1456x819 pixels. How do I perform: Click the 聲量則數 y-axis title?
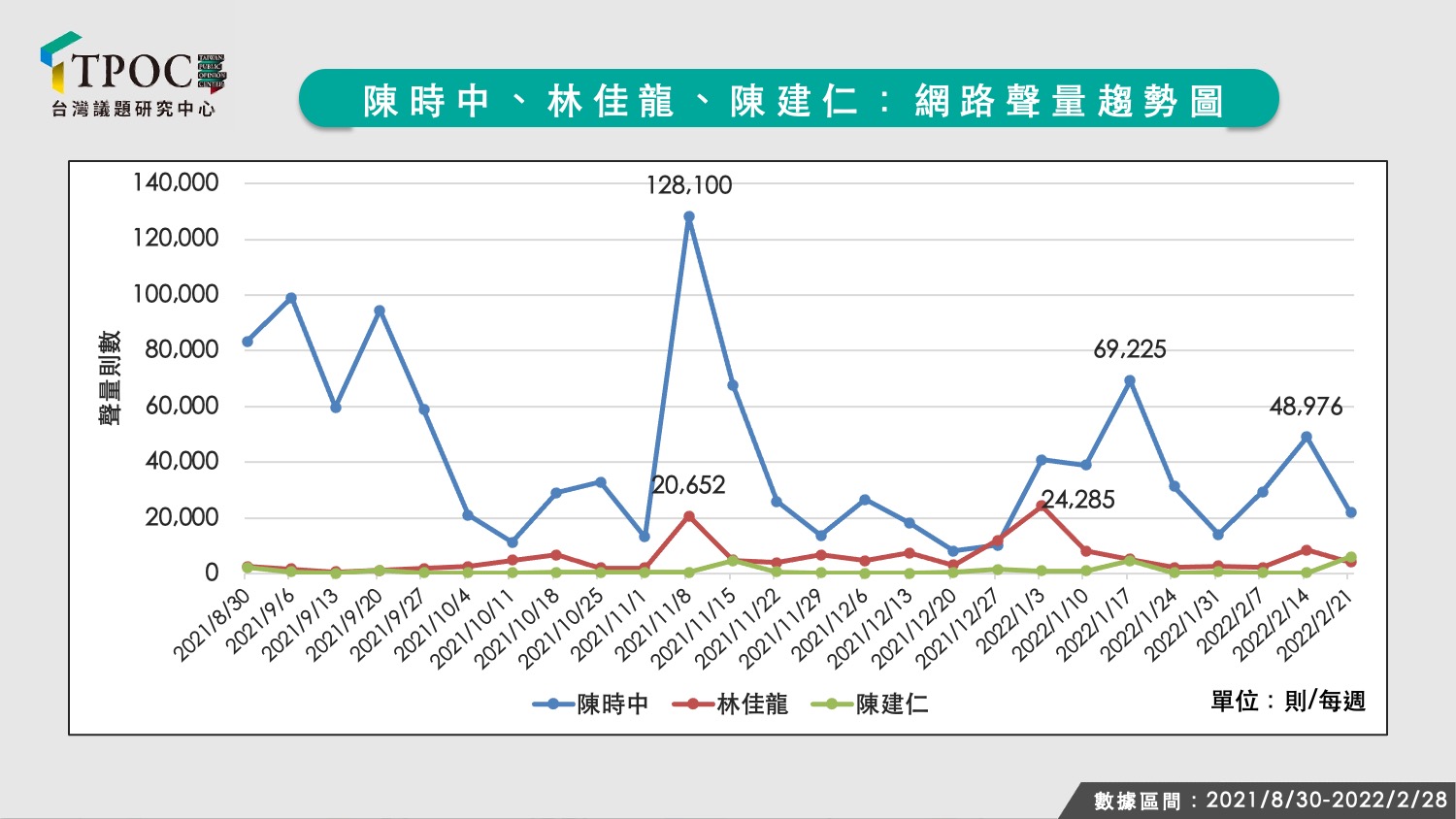pos(110,377)
